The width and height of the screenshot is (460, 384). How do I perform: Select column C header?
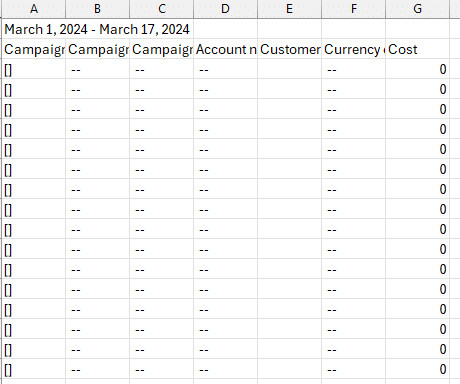(x=161, y=9)
